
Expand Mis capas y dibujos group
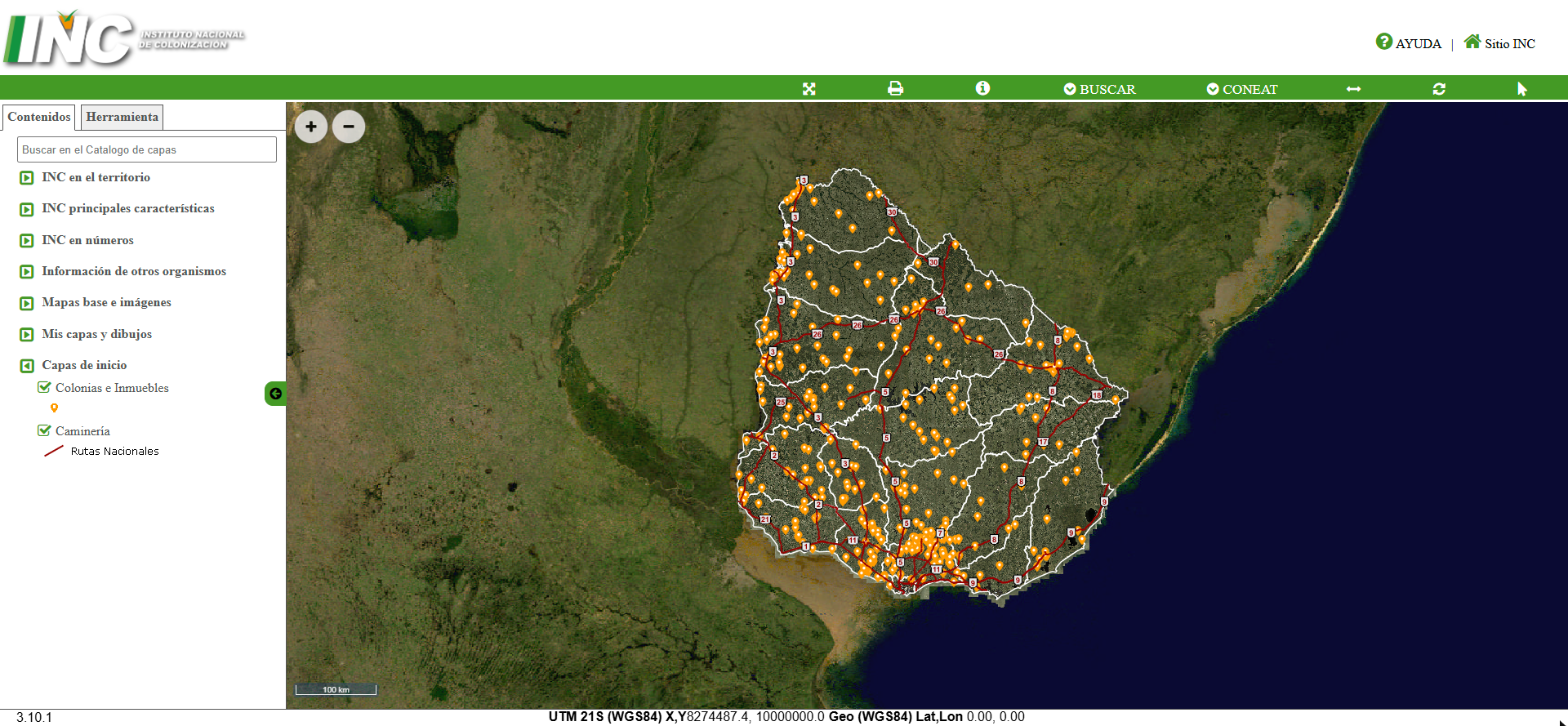27,334
